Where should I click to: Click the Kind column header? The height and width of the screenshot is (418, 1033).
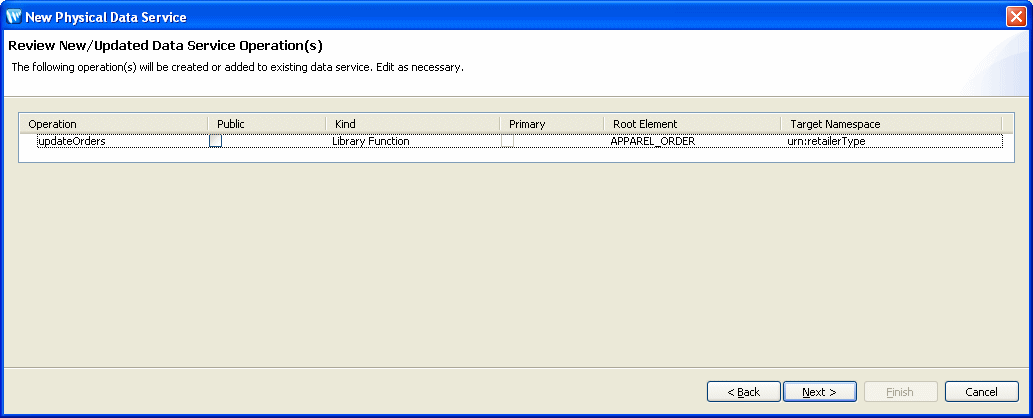click(412, 124)
